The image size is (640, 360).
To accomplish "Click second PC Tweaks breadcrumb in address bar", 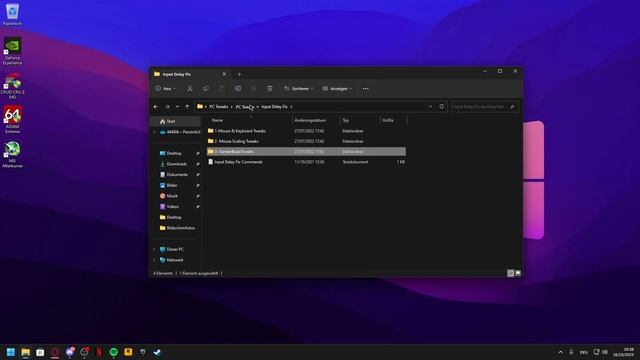I will (245, 107).
